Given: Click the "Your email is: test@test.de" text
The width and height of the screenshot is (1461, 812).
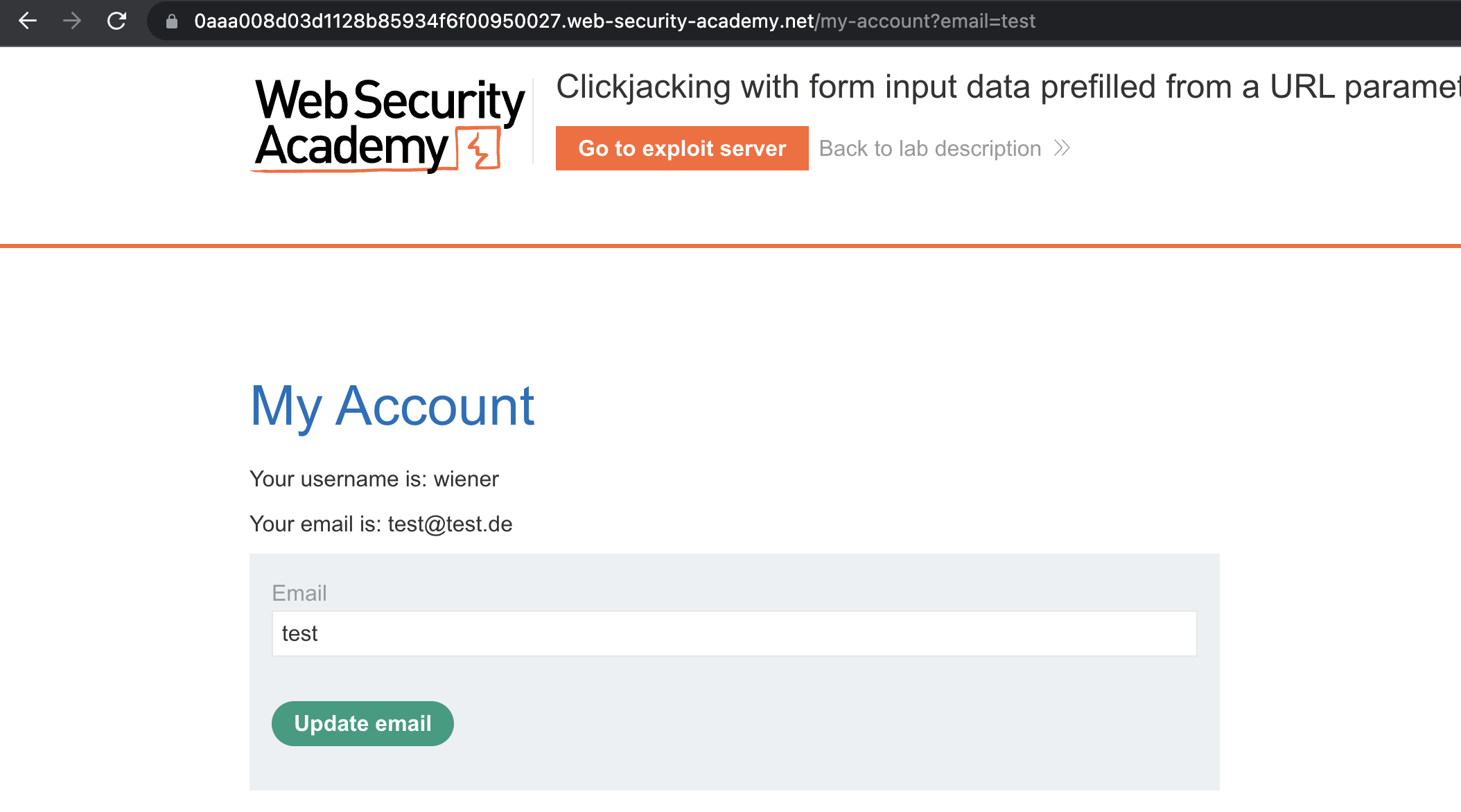Looking at the screenshot, I should tap(381, 524).
